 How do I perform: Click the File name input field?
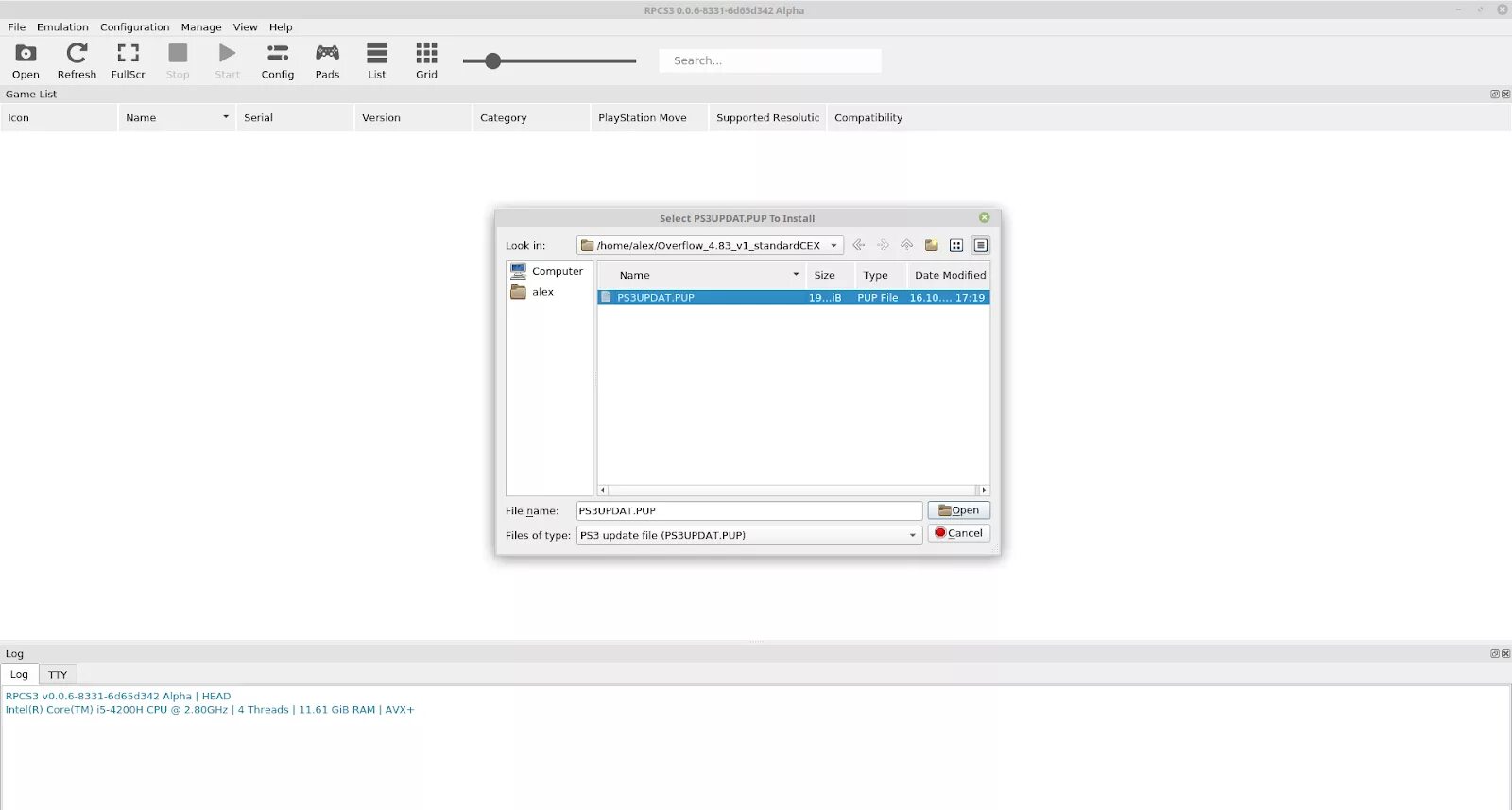pyautogui.click(x=749, y=511)
